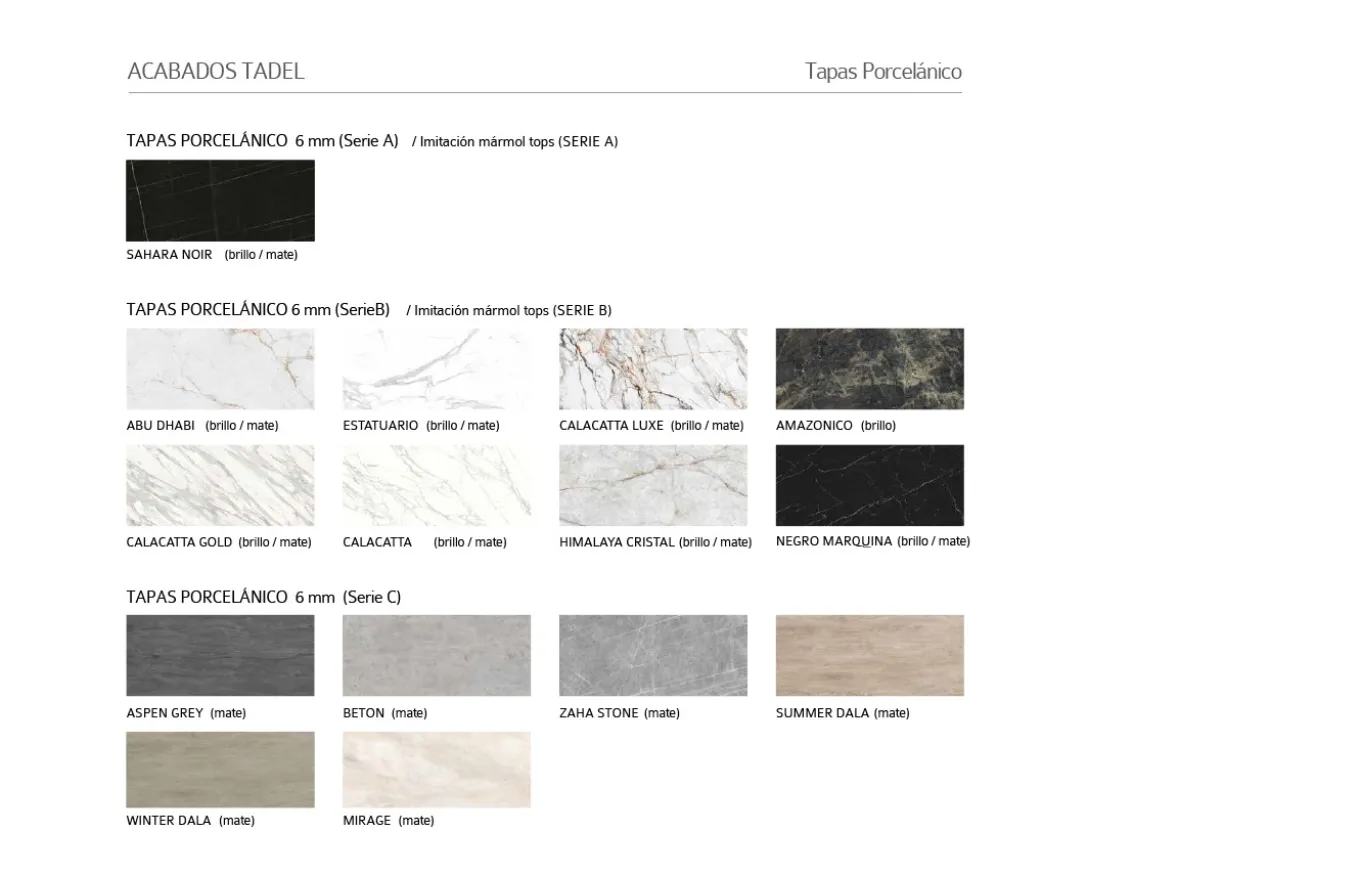
Task: Click the Serie B section heading
Action: point(258,310)
